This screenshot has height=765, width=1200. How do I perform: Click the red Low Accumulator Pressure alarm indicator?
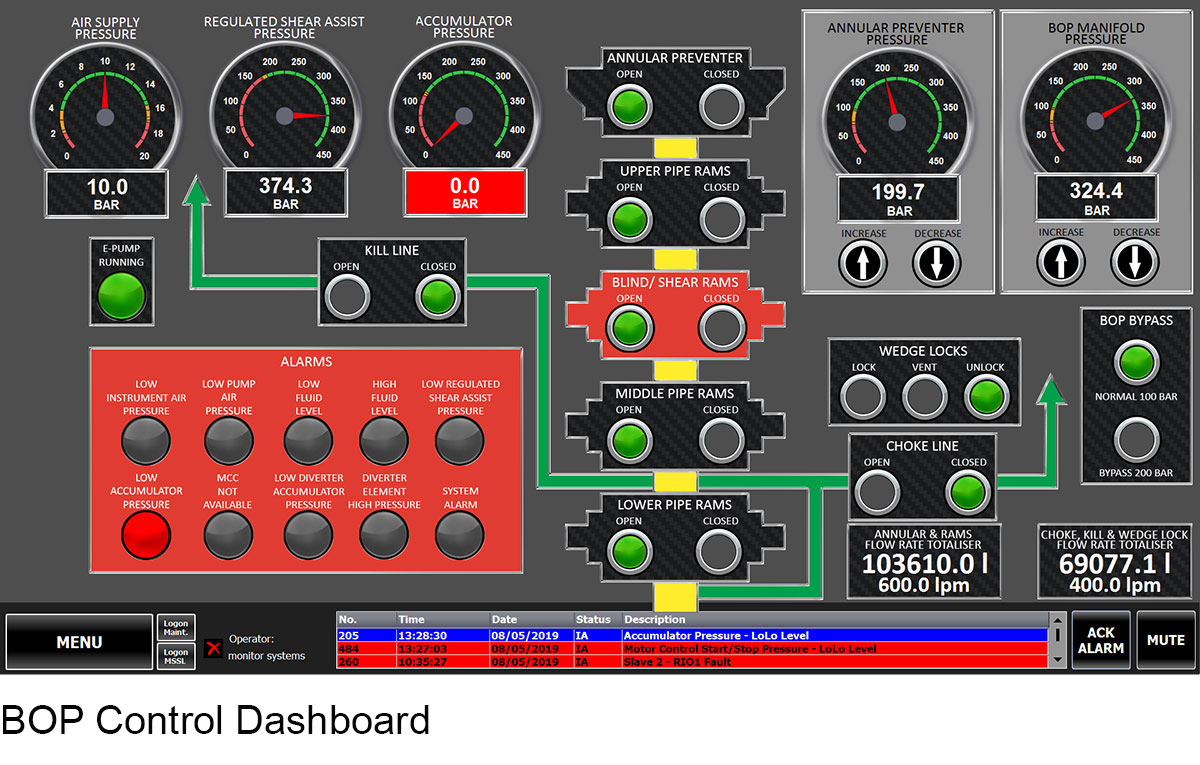point(146,533)
